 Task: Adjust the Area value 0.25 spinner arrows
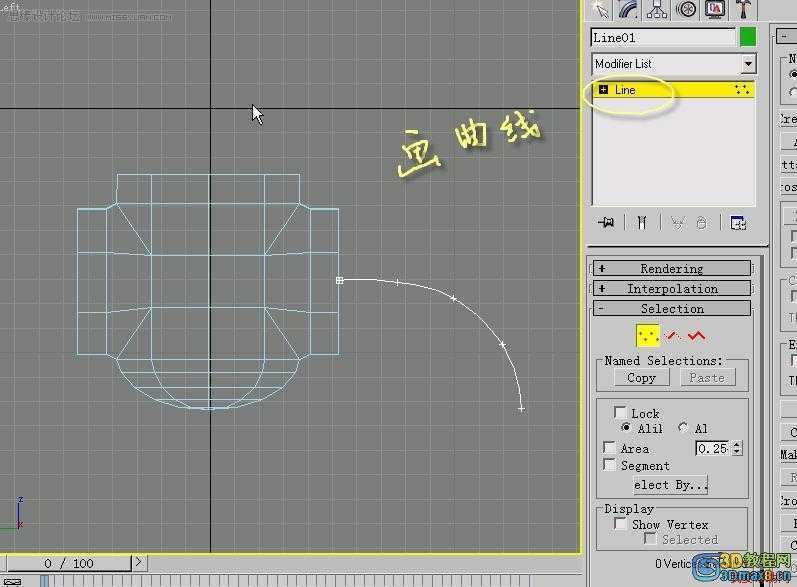[737, 448]
